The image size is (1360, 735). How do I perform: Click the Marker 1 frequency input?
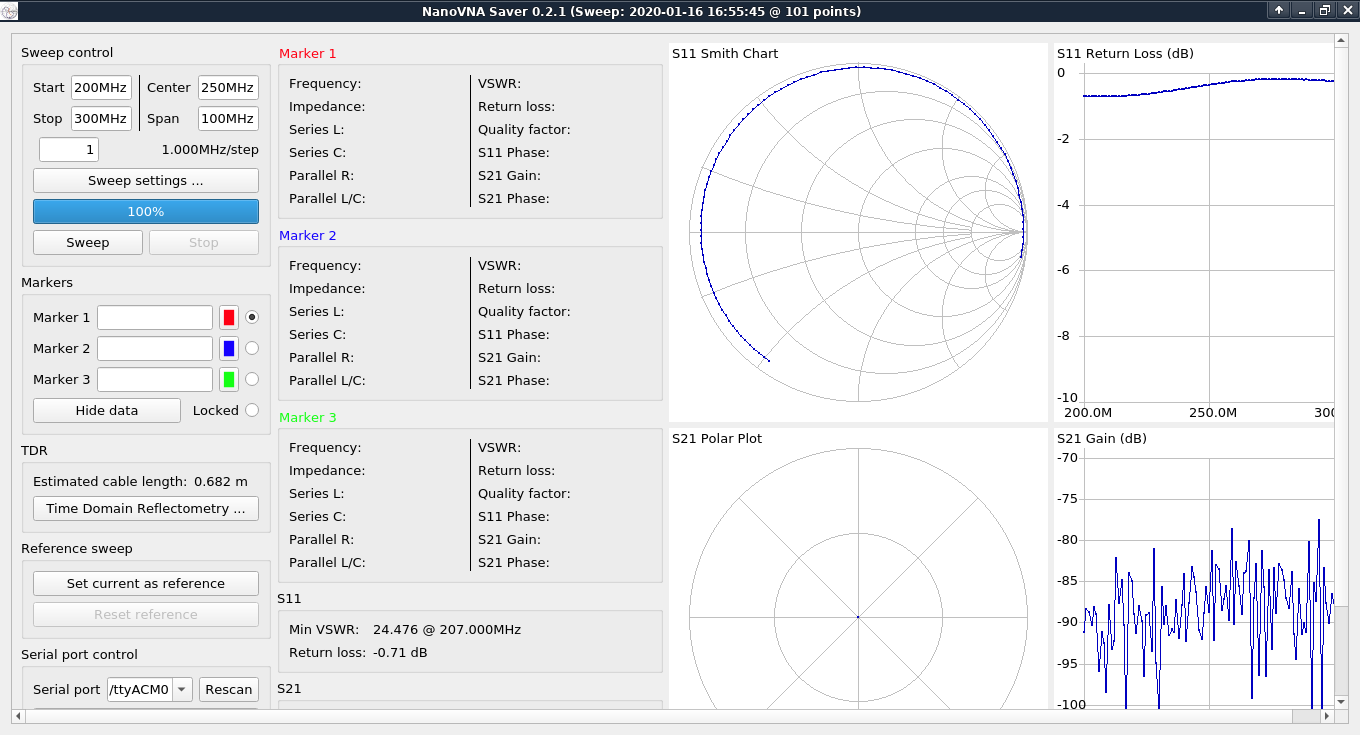click(x=155, y=318)
